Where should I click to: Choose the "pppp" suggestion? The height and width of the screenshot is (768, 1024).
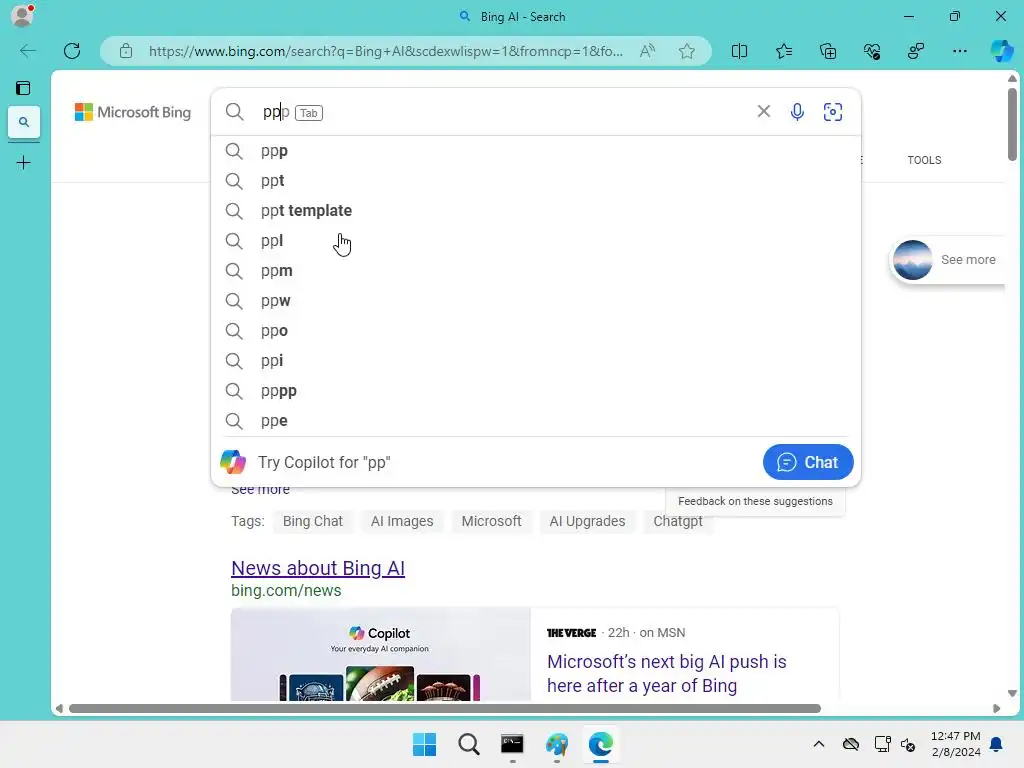536,391
